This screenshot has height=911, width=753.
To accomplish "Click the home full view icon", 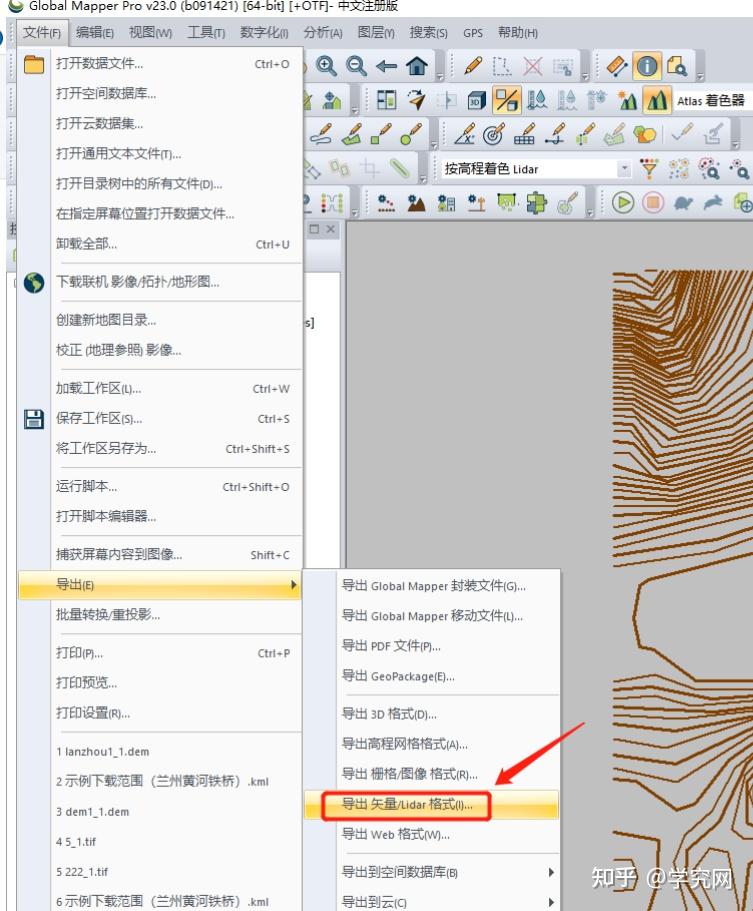I will pos(417,66).
